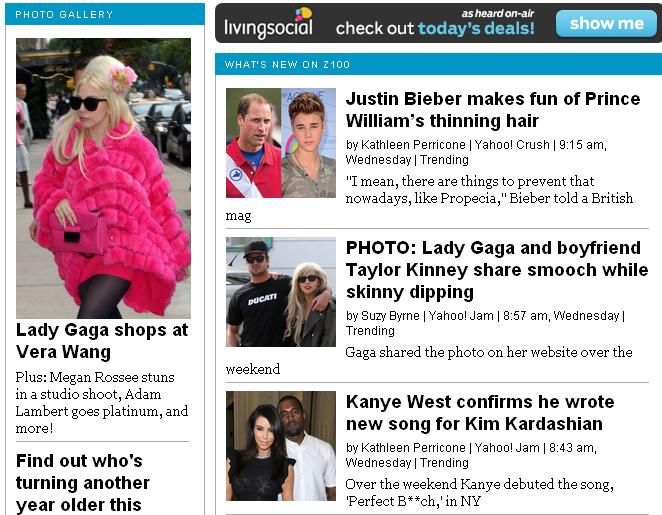Open Kanye West confirms new song headline
This screenshot has width=662, height=515.
tap(480, 413)
